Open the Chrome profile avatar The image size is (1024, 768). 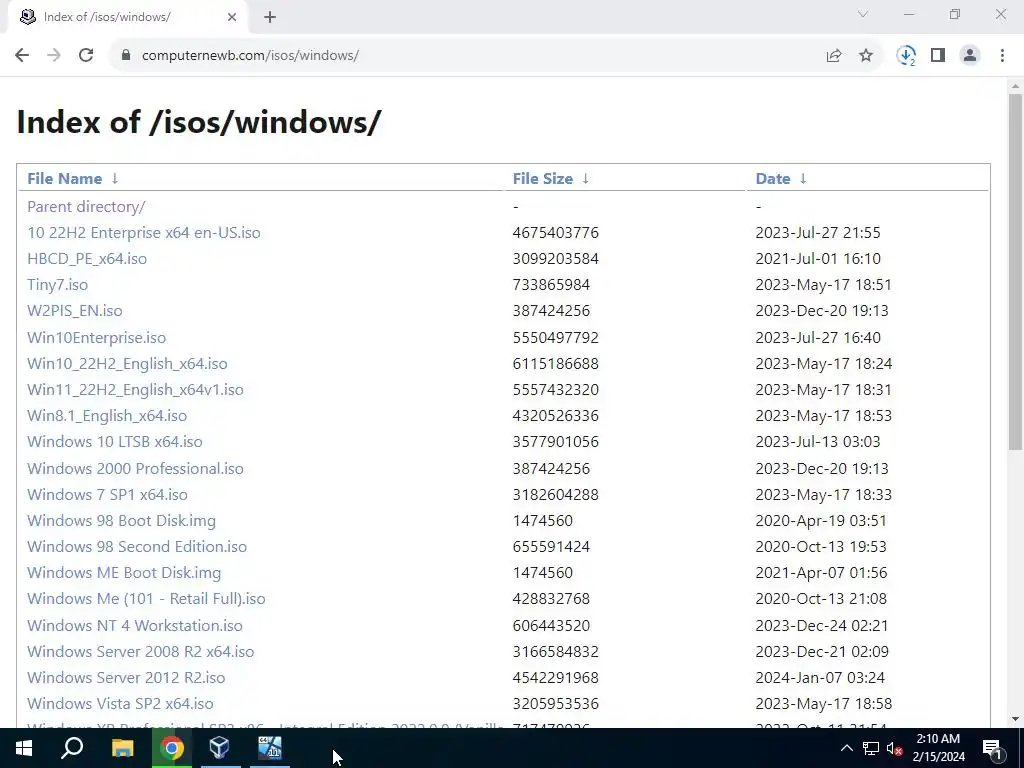tap(970, 56)
